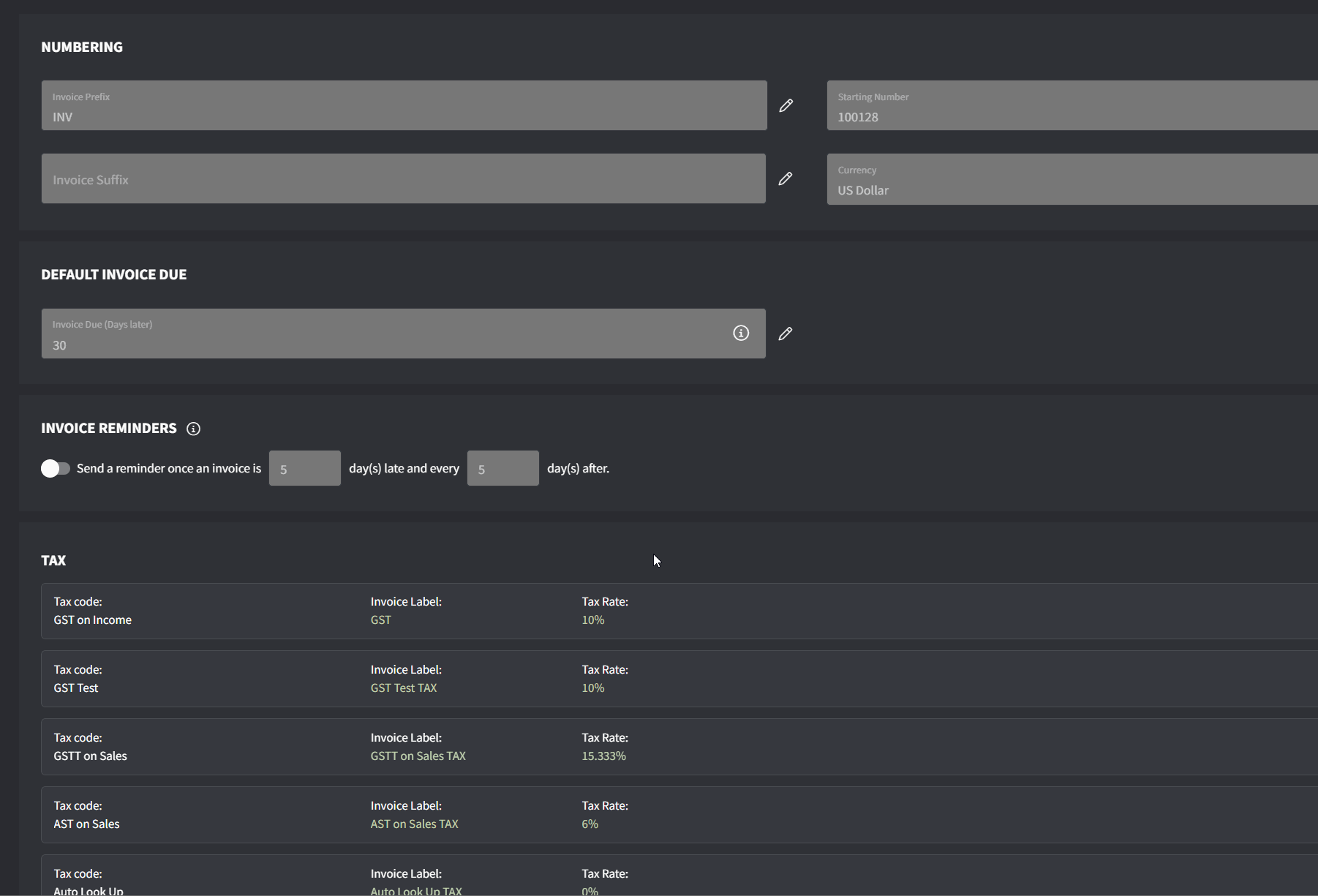Screen dimensions: 1318x896
Task: Click the days late reminder input
Action: coord(304,468)
